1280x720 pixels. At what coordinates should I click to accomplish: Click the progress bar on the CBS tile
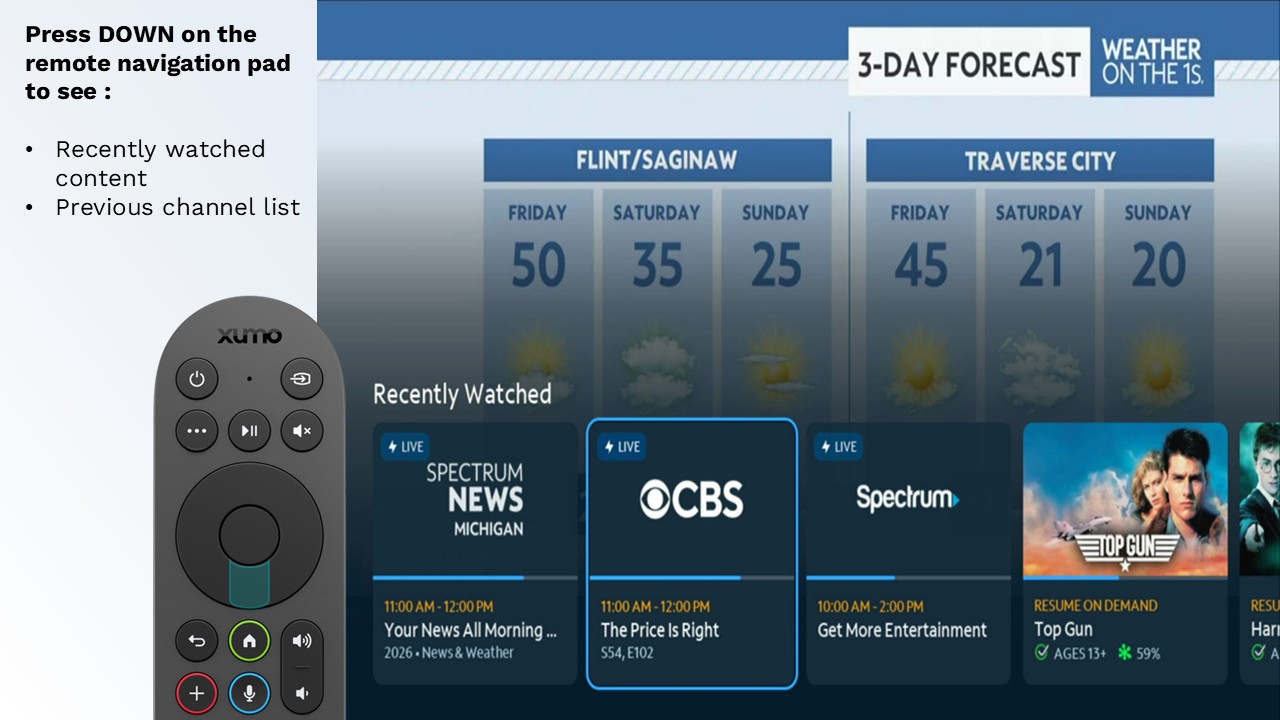(x=691, y=578)
